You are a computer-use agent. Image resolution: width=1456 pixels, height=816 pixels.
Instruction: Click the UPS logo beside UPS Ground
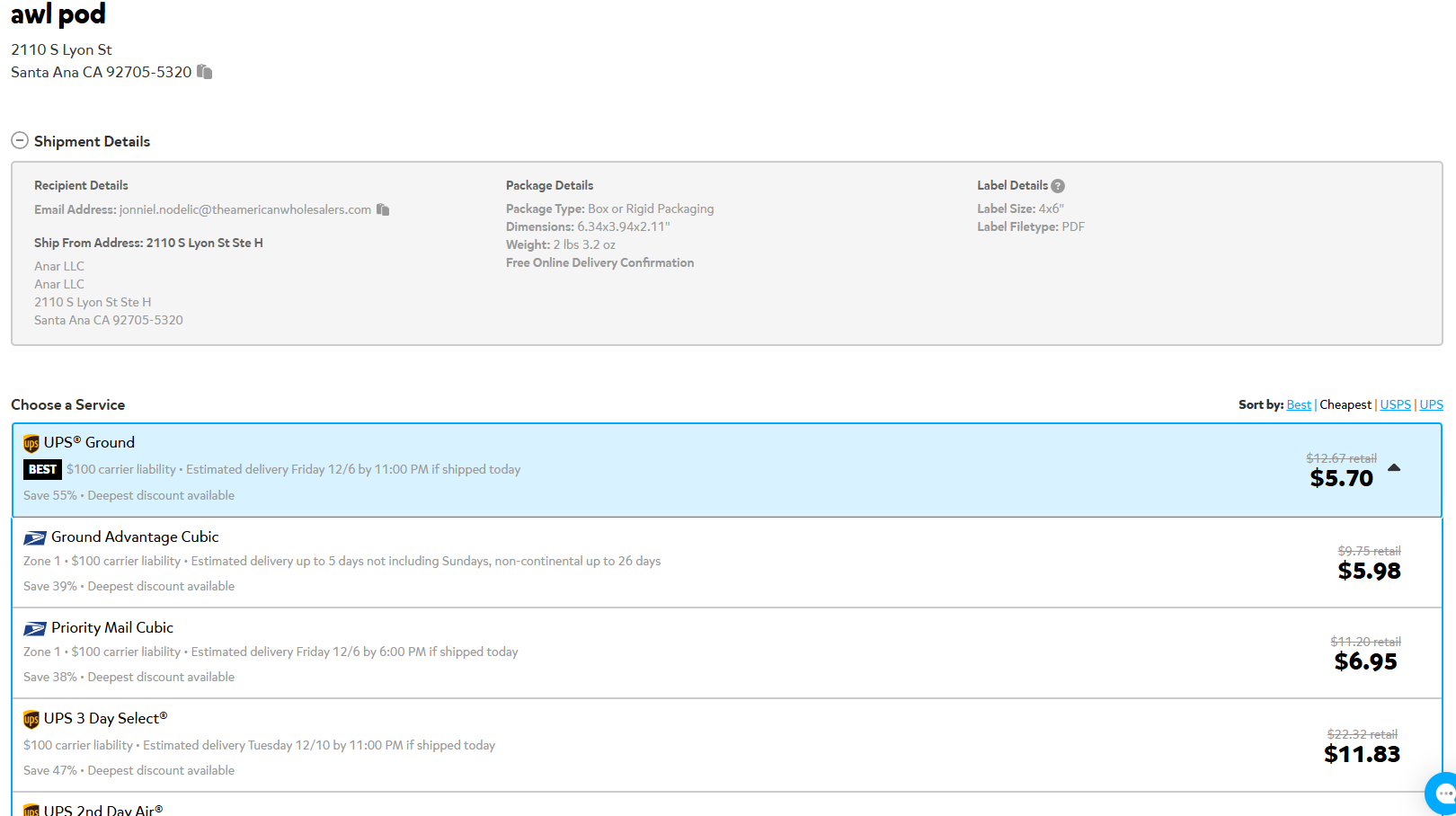pos(31,443)
